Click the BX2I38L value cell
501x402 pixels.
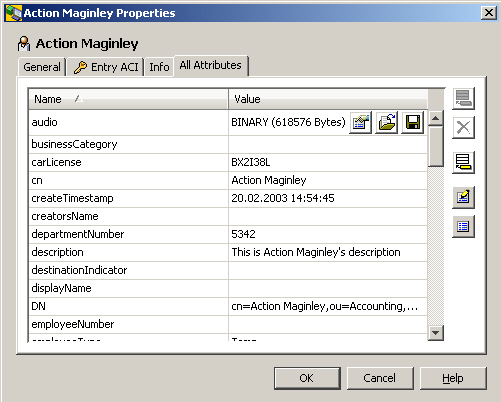tap(328, 162)
